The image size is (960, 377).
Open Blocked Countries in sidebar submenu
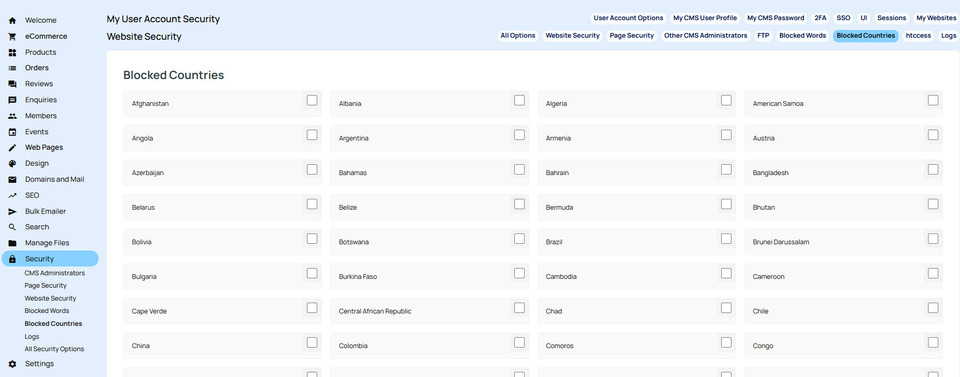pyautogui.click(x=53, y=324)
